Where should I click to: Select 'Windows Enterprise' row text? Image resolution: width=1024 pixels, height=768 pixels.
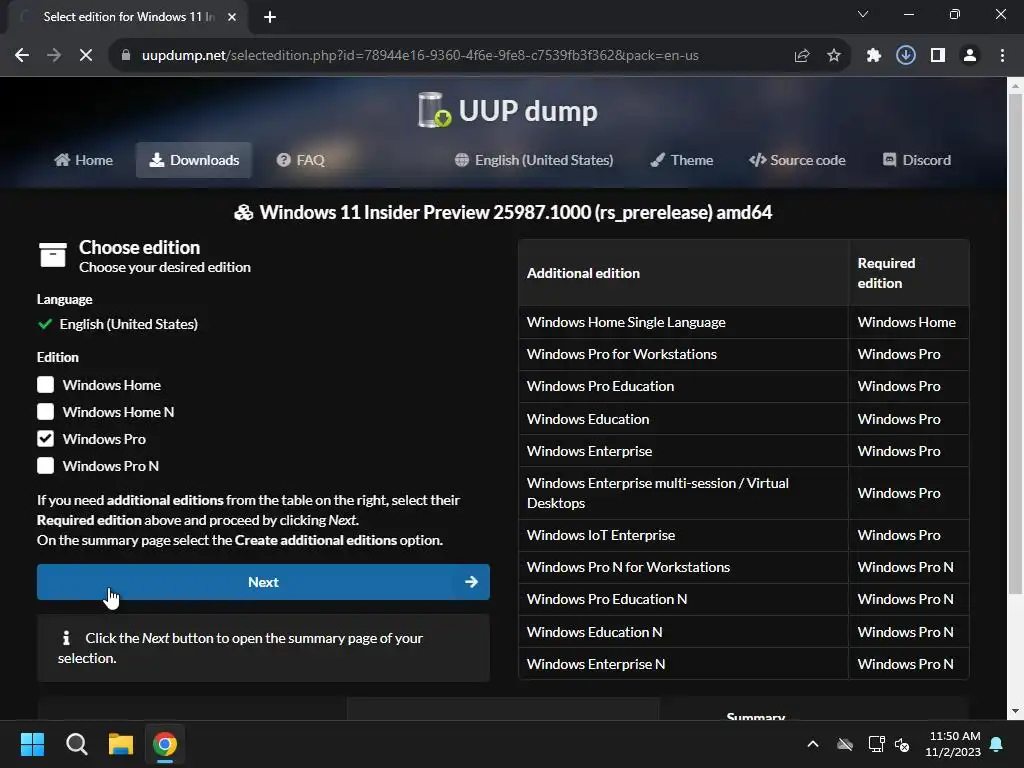[x=589, y=451]
